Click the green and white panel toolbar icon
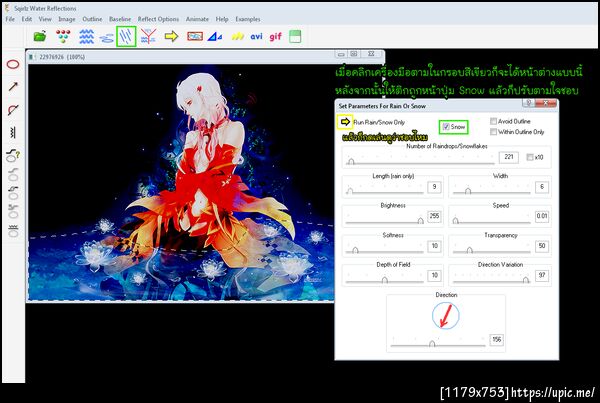Viewport: 600px width, 403px height. 295,37
